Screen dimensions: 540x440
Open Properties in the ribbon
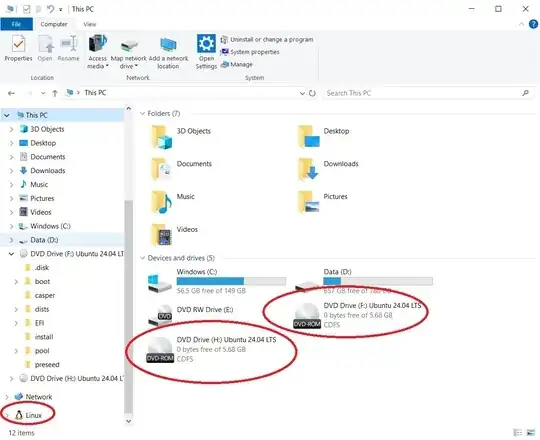coord(18,48)
